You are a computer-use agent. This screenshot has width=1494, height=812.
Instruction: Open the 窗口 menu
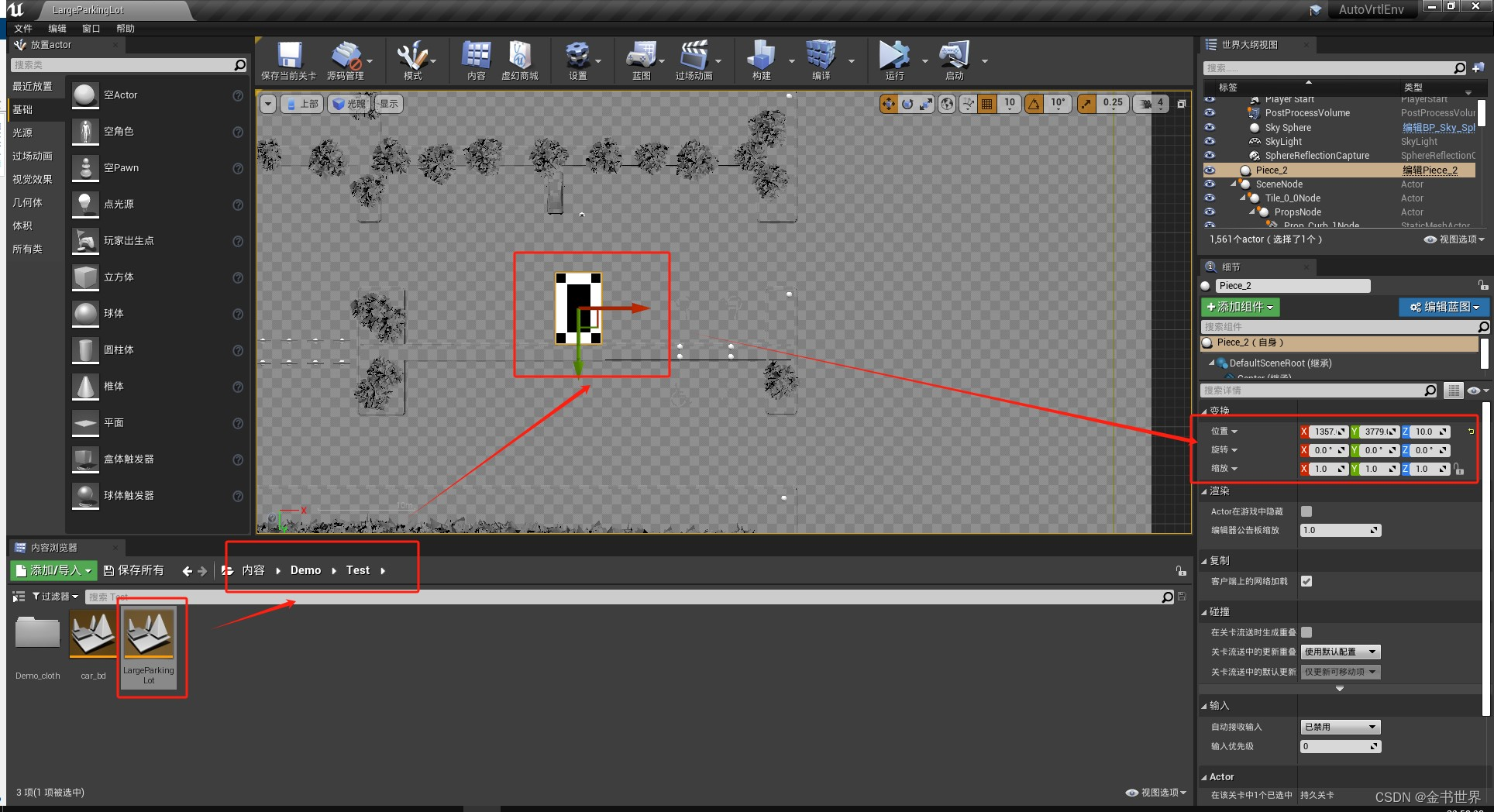tap(91, 28)
